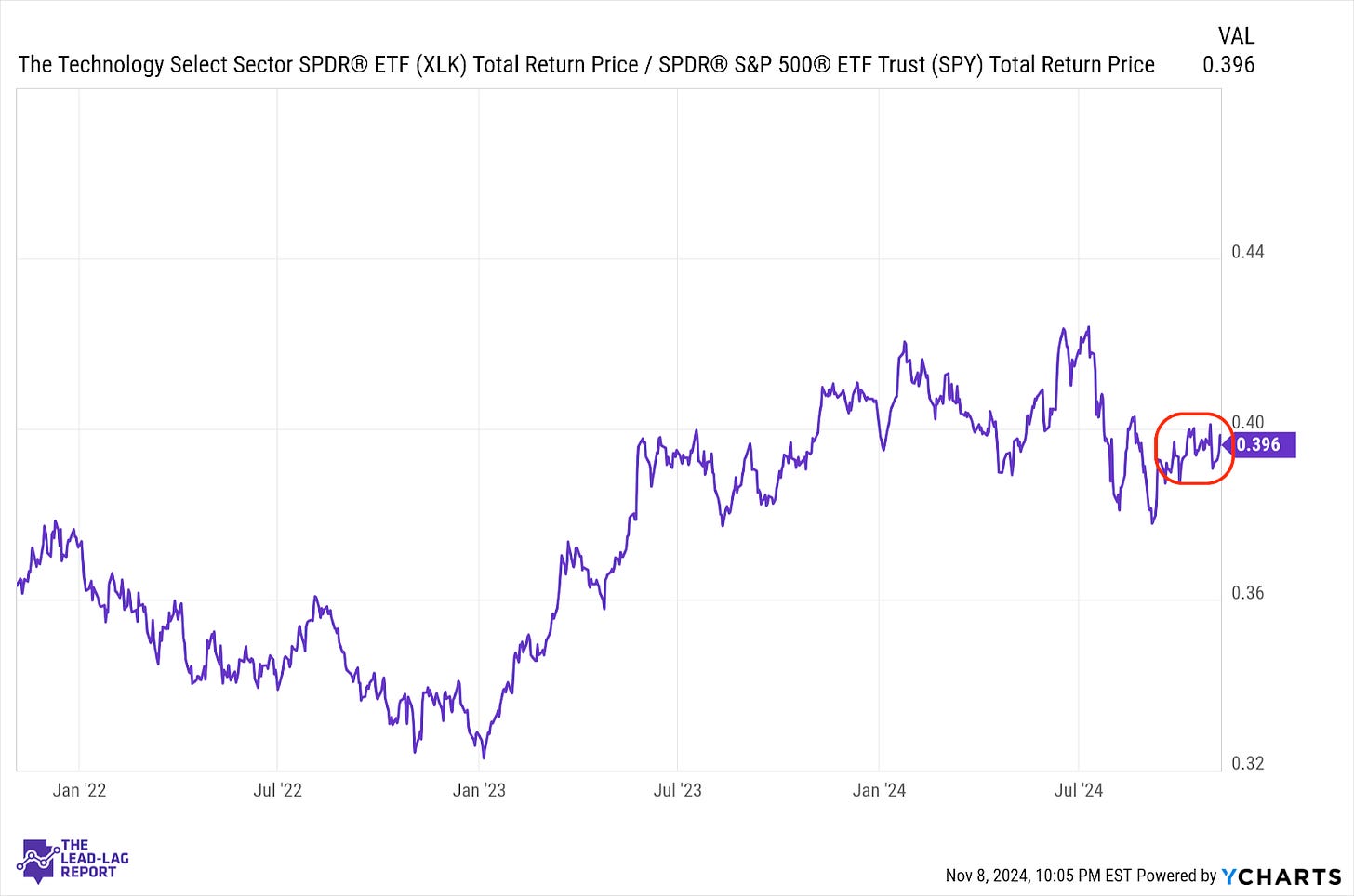The width and height of the screenshot is (1354, 896).
Task: Click the 0.396 value under VAL
Action: click(x=1228, y=65)
